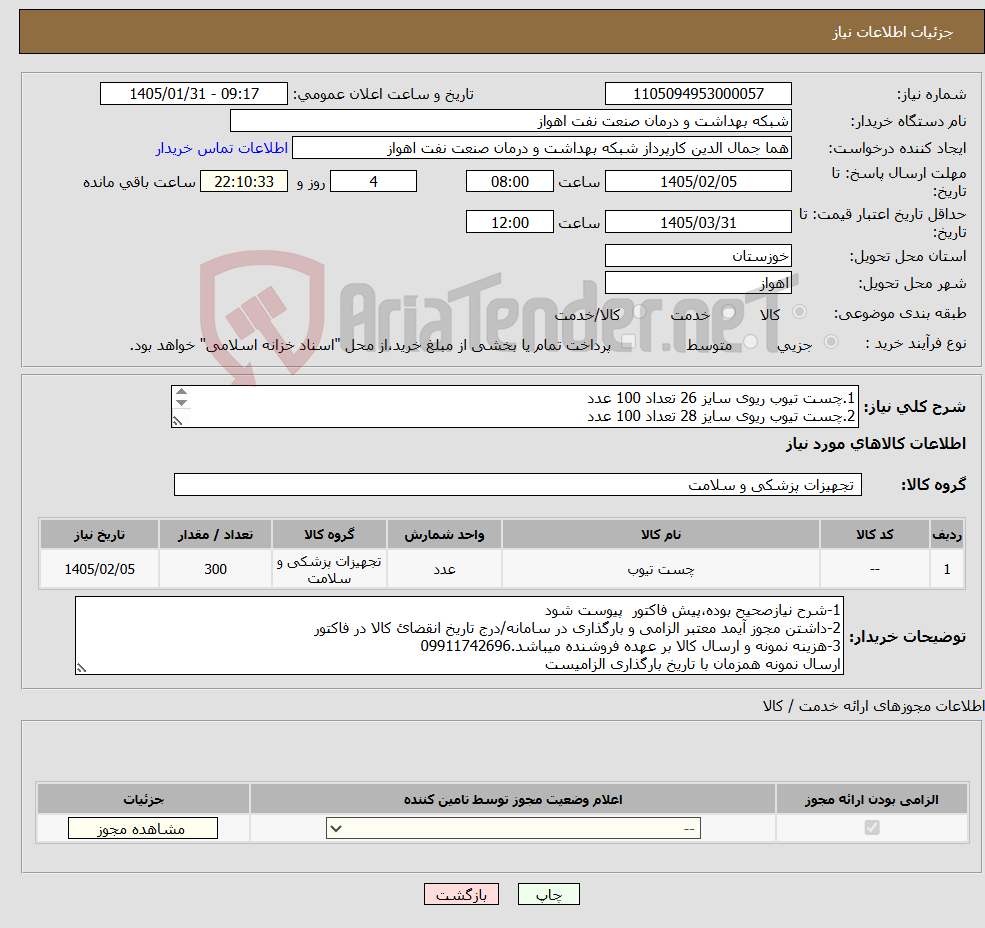
Task: Click the چست تیوب item name cell
Action: coord(661,569)
